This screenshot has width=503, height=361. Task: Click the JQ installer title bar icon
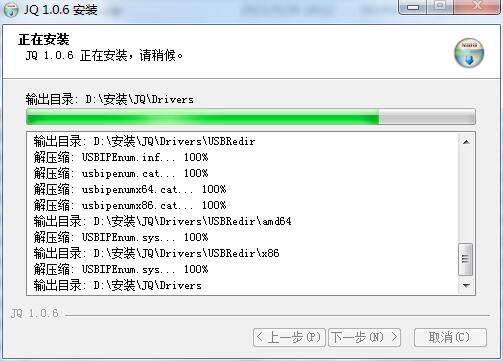10,9
